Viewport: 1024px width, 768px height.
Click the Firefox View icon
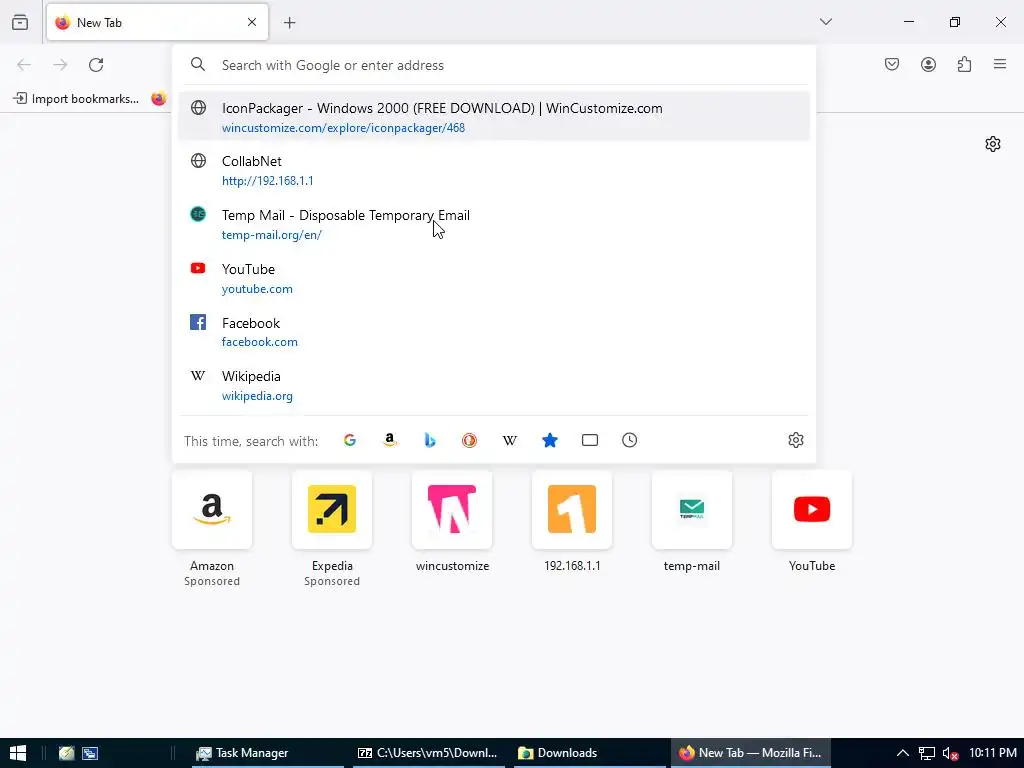tap(20, 22)
